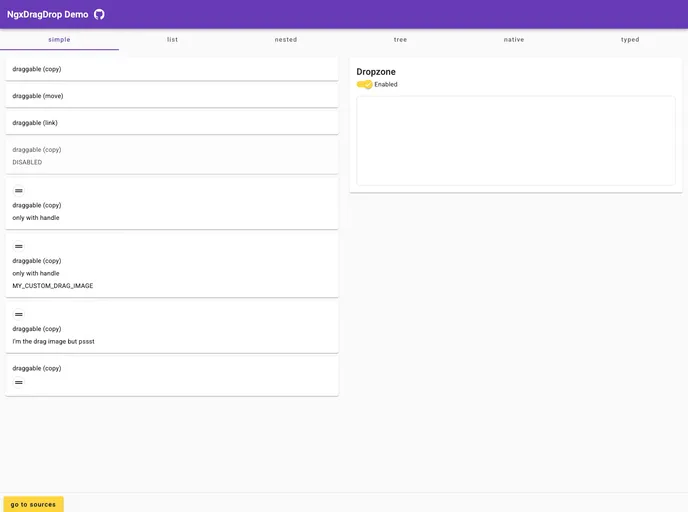Click inside the empty dropzone area
The height and width of the screenshot is (512, 688).
point(515,140)
